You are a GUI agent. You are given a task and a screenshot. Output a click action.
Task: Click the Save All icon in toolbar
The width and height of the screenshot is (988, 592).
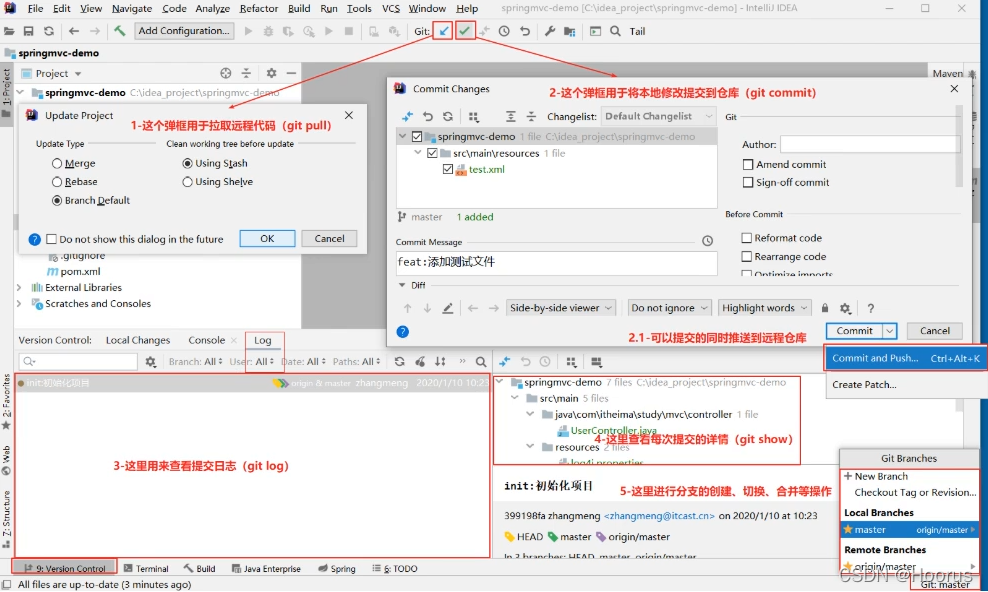[28, 31]
